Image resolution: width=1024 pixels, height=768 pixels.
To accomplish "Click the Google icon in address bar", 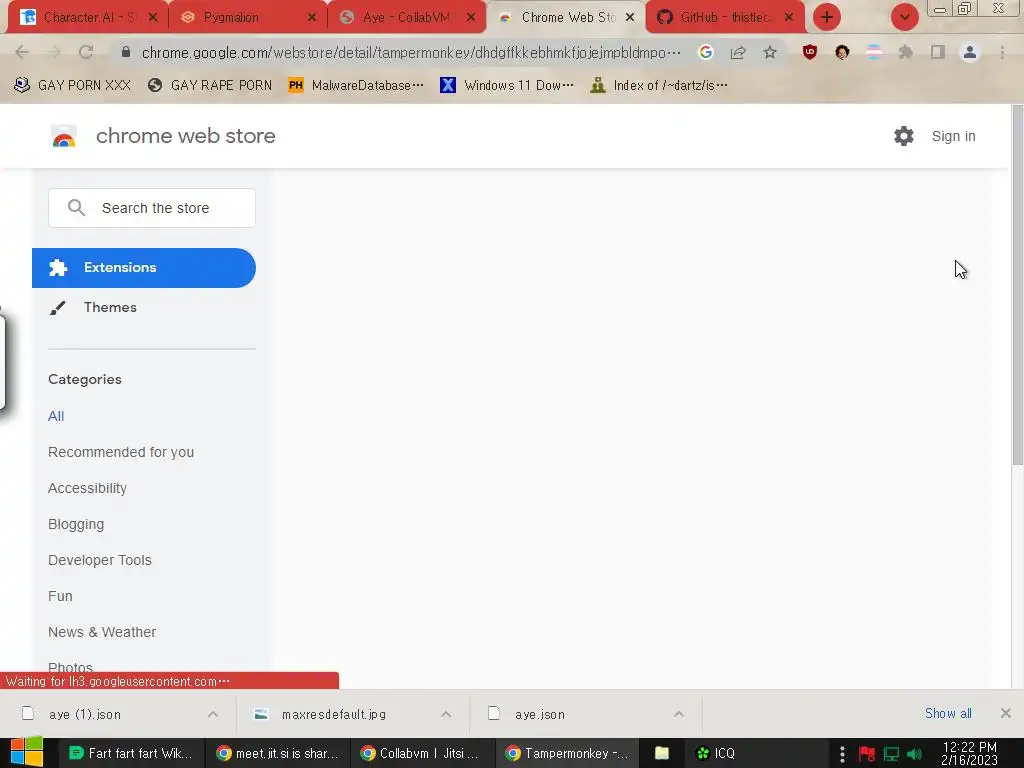I will pos(705,52).
